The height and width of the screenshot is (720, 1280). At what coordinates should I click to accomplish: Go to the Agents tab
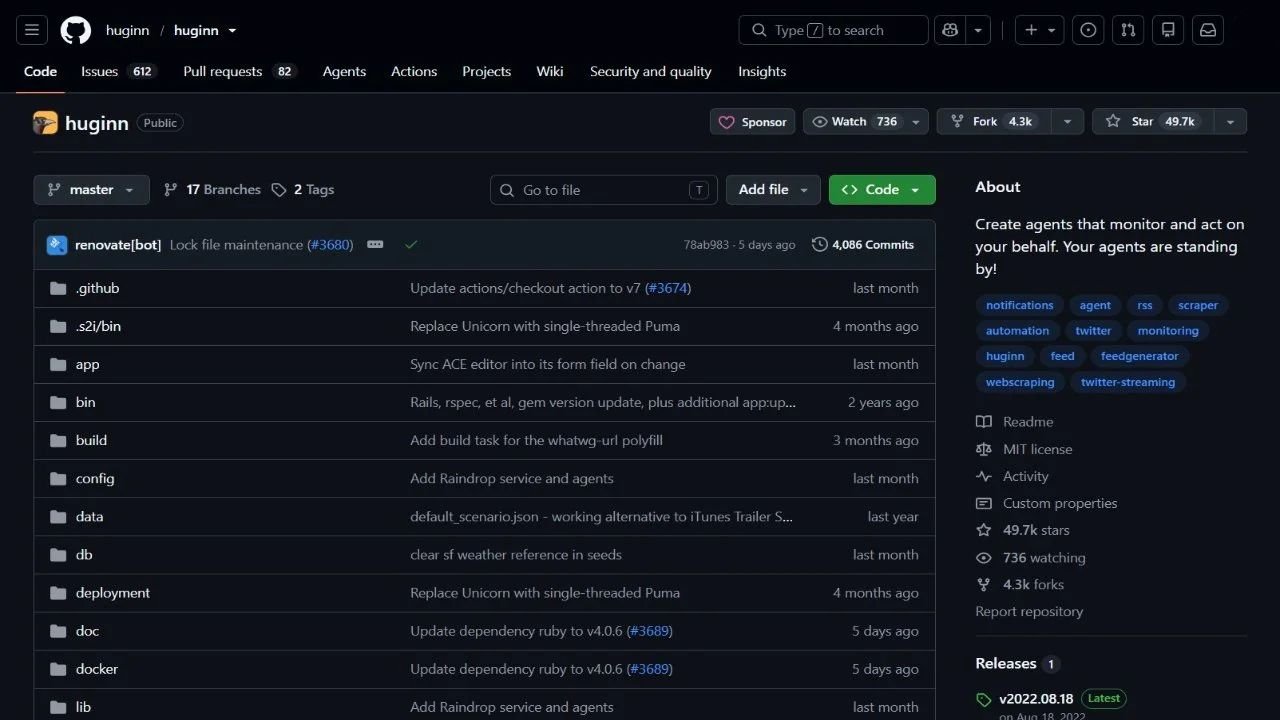pos(344,72)
